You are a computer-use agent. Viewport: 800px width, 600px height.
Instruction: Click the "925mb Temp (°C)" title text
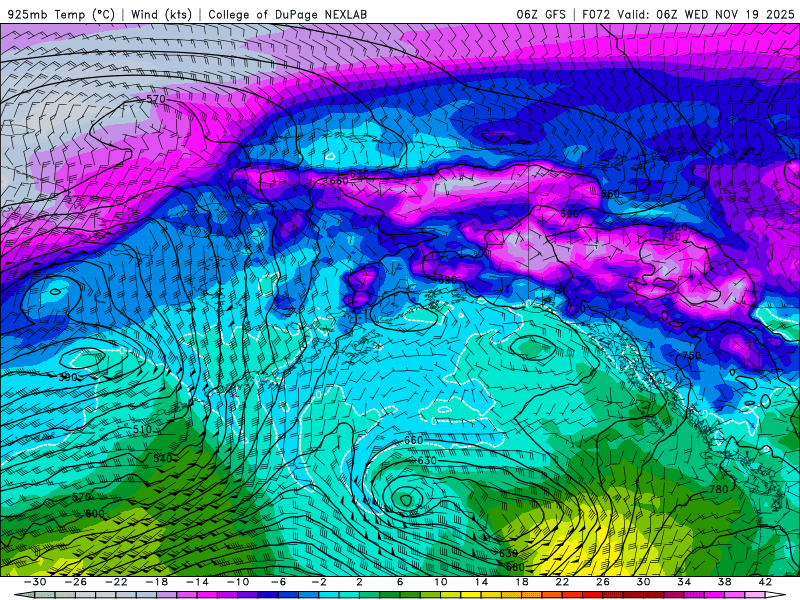coord(61,14)
